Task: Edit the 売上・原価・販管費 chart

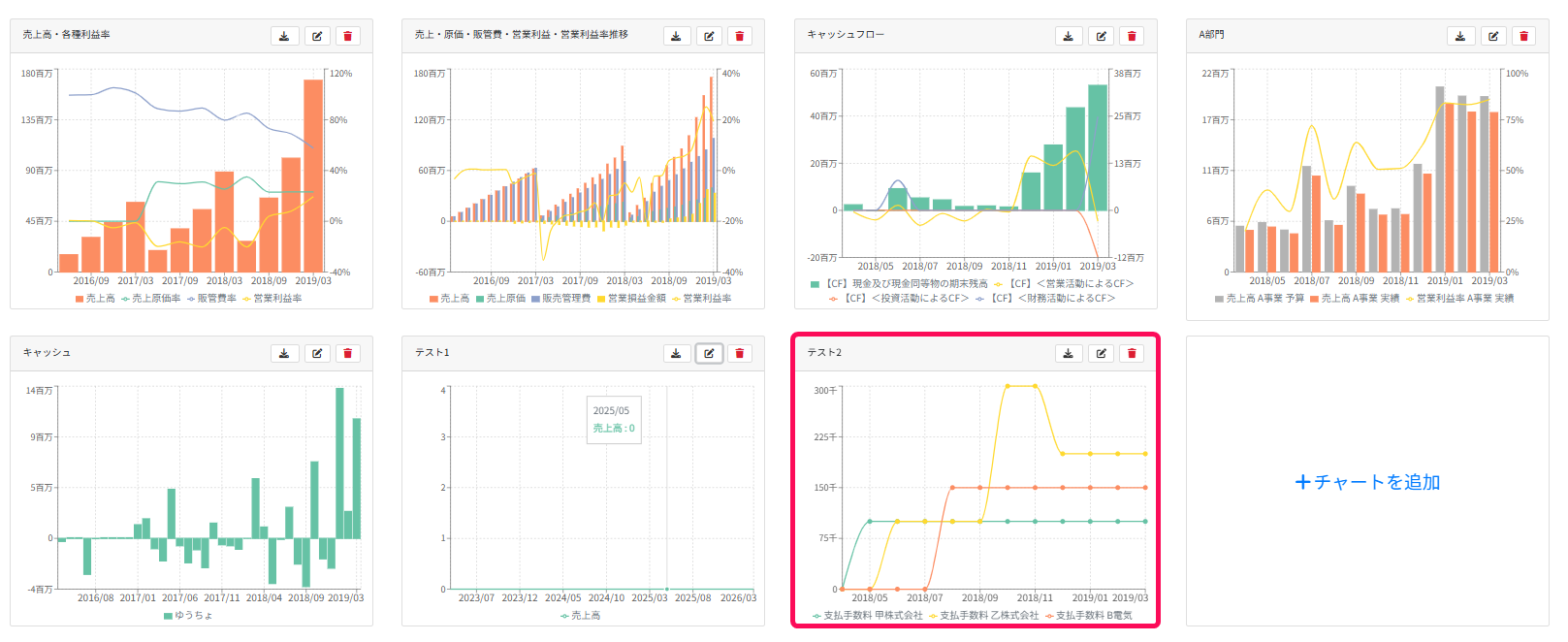Action: tap(709, 36)
